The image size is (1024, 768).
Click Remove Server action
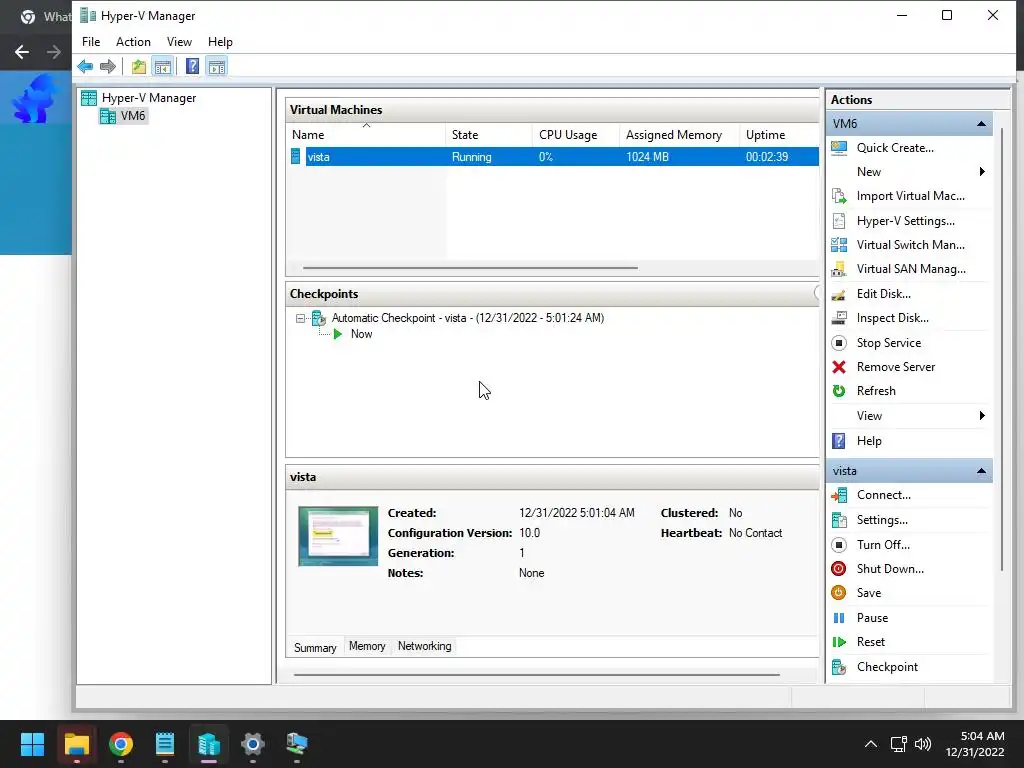pyautogui.click(x=895, y=367)
